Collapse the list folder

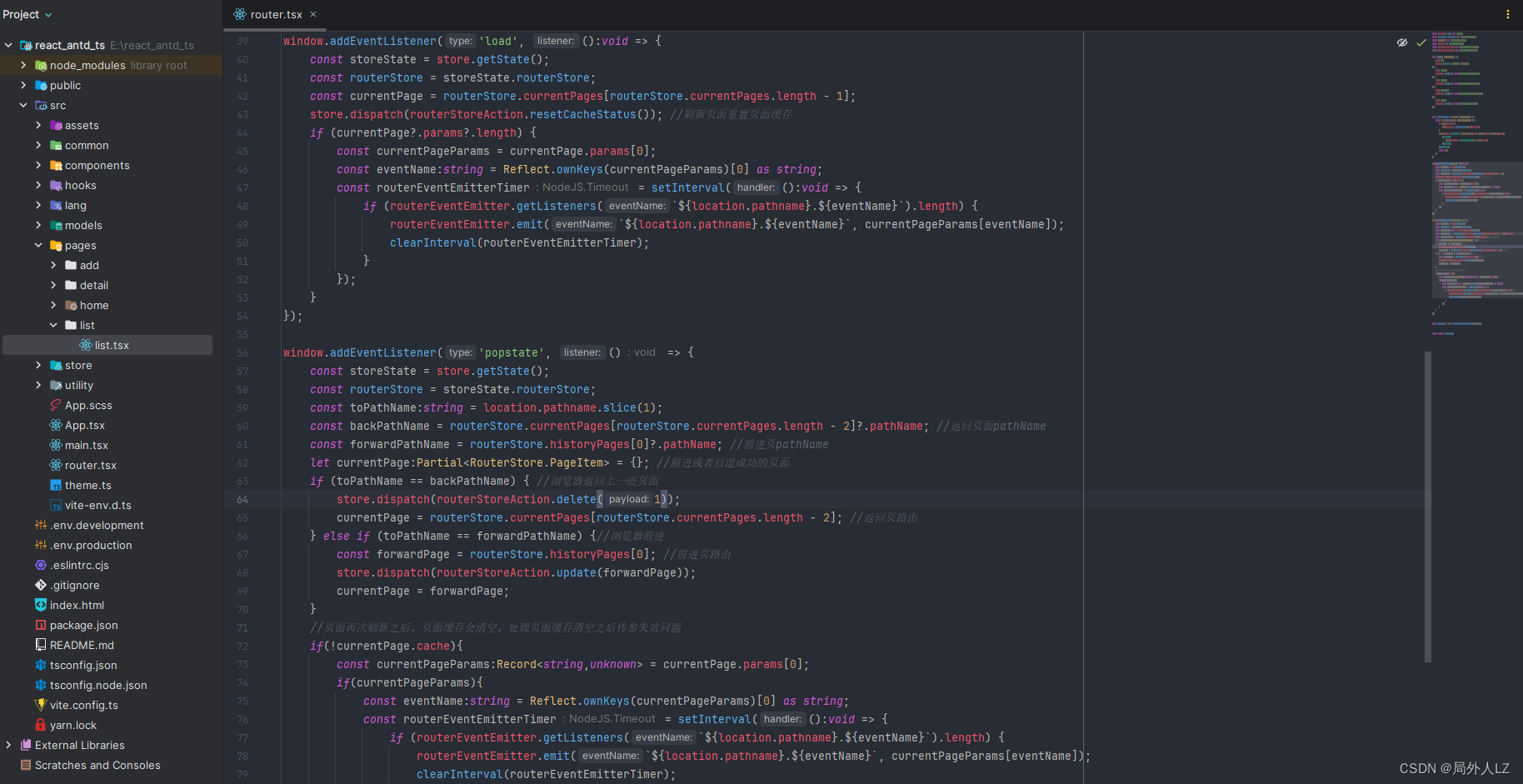click(x=53, y=325)
